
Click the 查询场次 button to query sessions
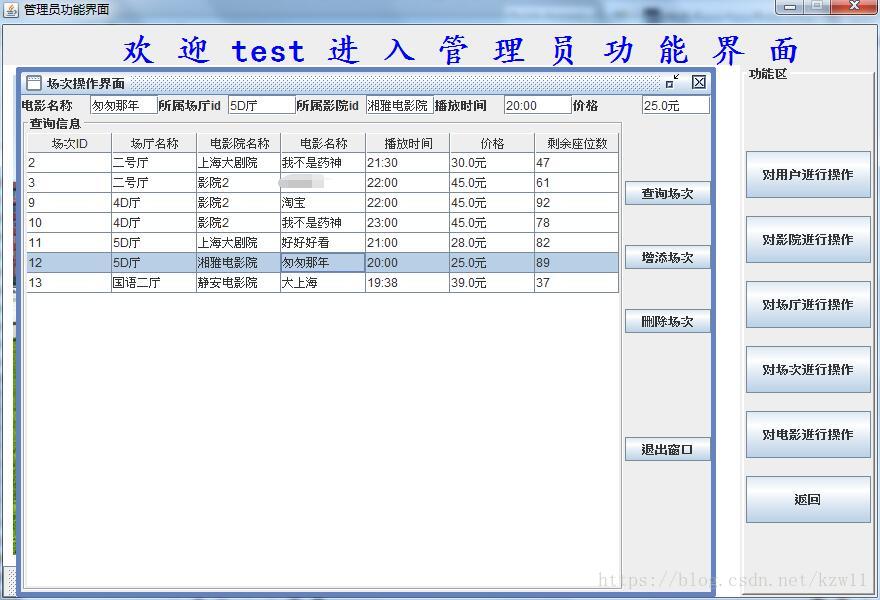click(x=666, y=193)
